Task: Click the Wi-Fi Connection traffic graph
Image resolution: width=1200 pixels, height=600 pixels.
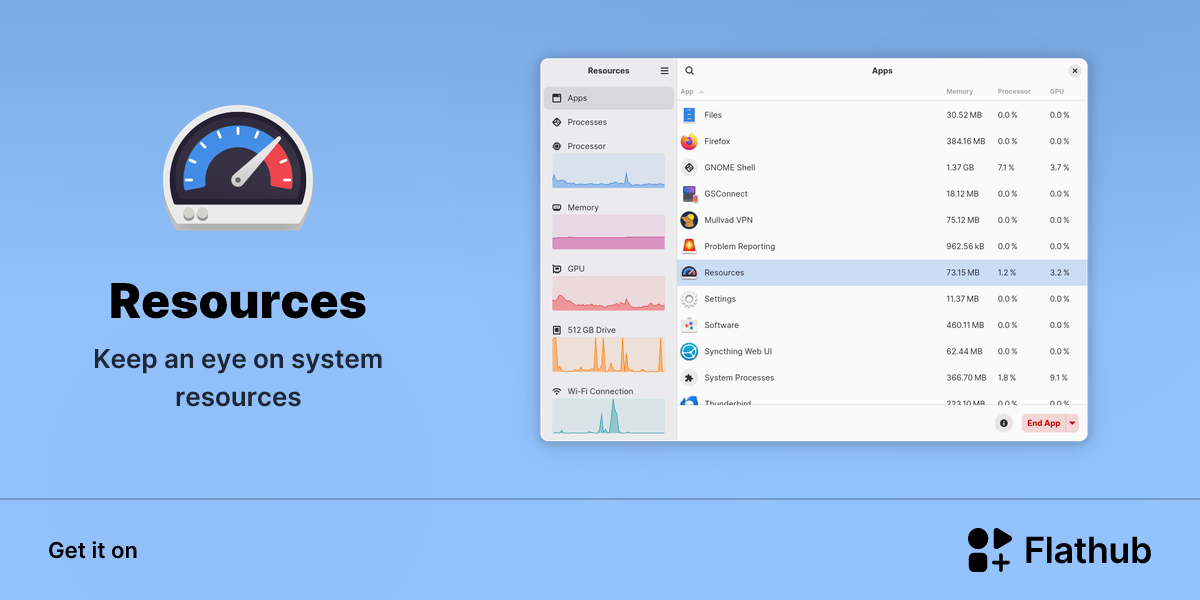Action: click(608, 416)
